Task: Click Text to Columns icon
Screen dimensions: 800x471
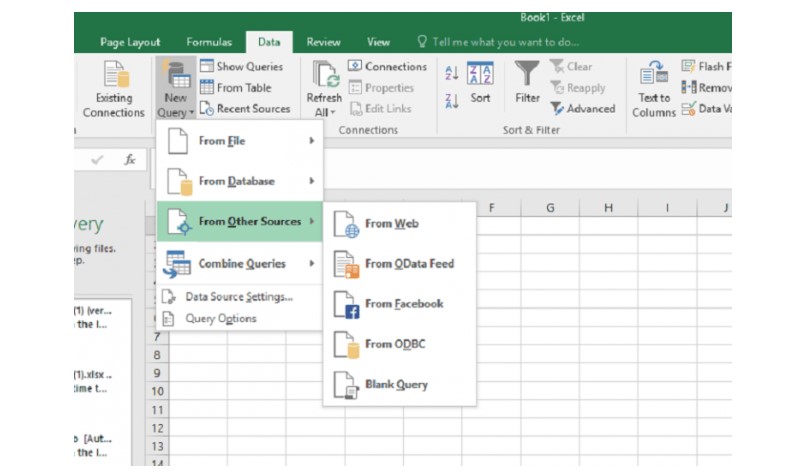Action: tap(654, 74)
